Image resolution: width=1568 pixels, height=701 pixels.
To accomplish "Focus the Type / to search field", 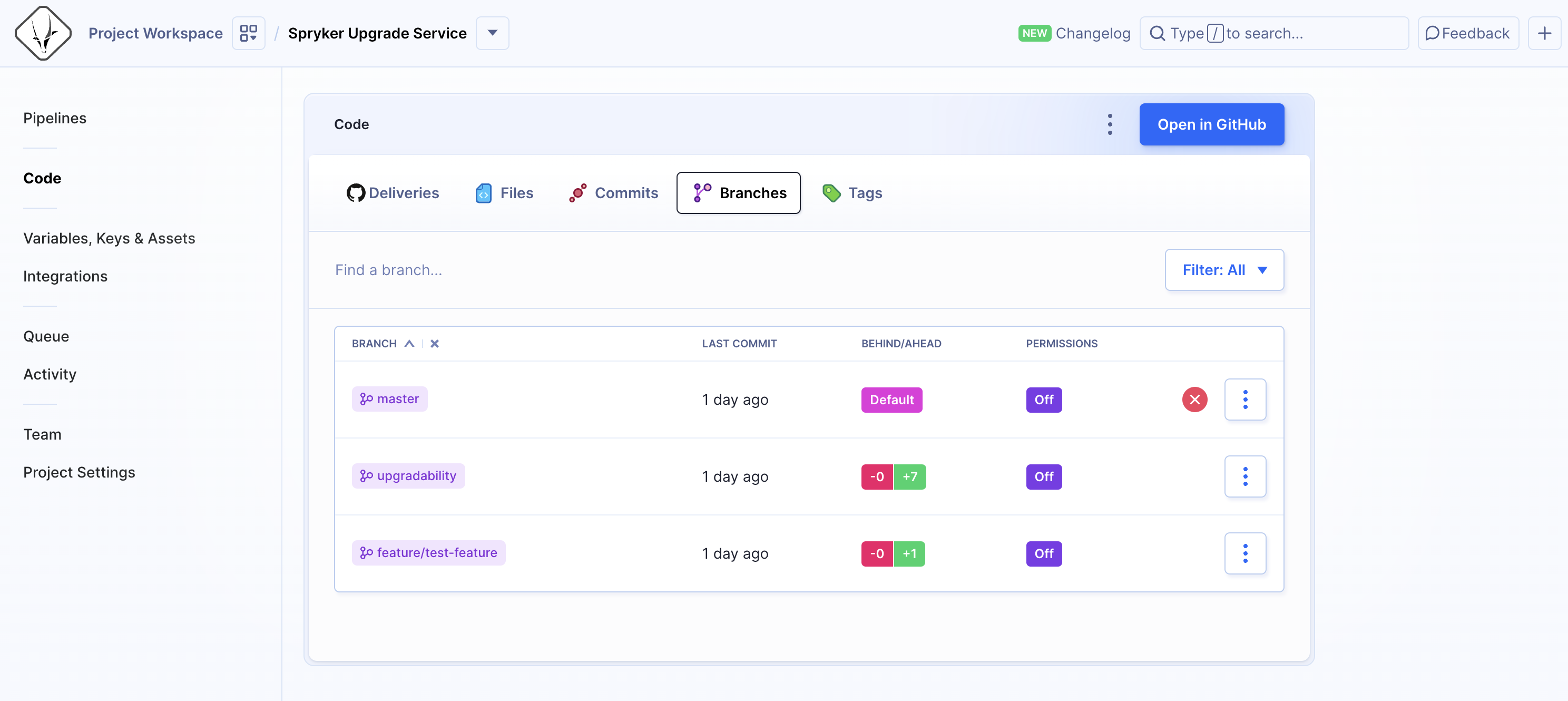I will 1274,34.
